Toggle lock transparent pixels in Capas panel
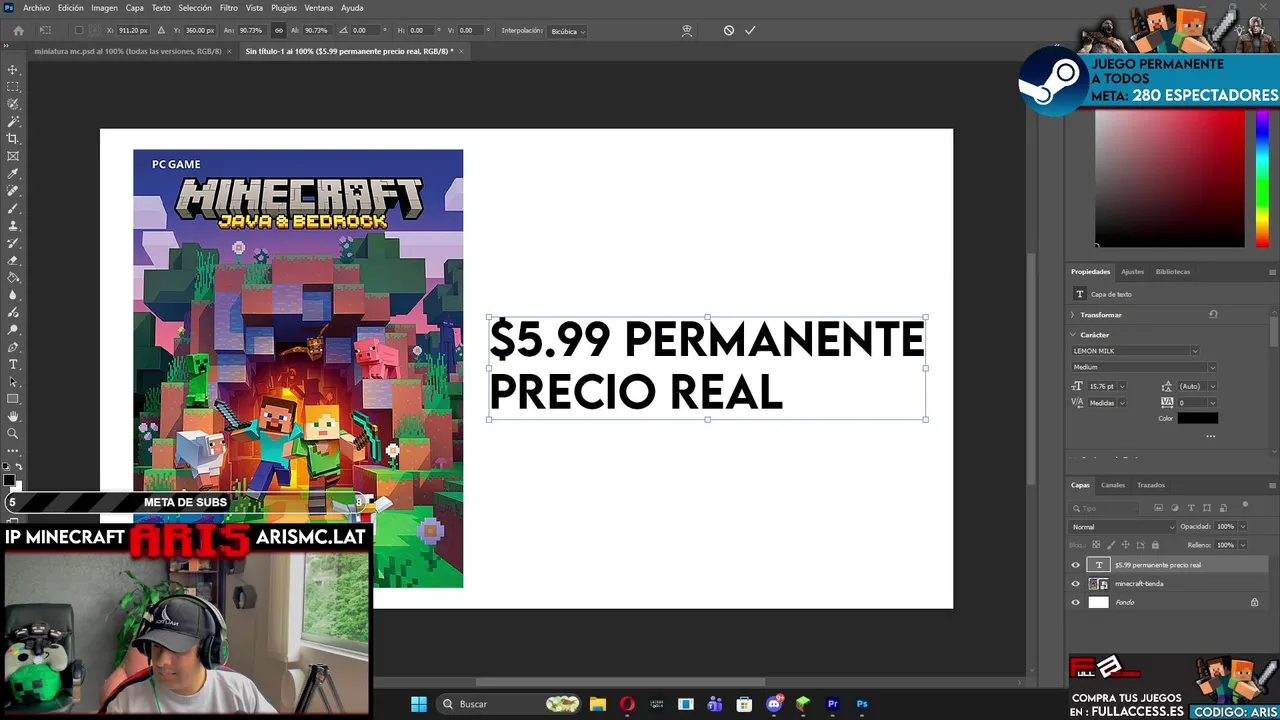This screenshot has width=1280, height=720. pyautogui.click(x=1095, y=545)
